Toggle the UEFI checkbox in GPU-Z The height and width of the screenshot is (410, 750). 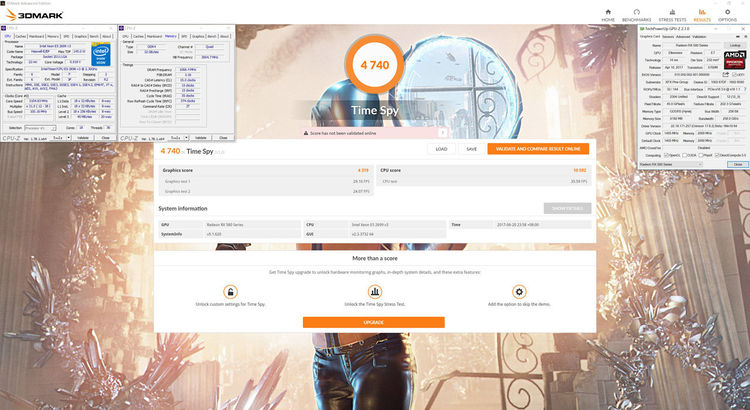coord(734,75)
